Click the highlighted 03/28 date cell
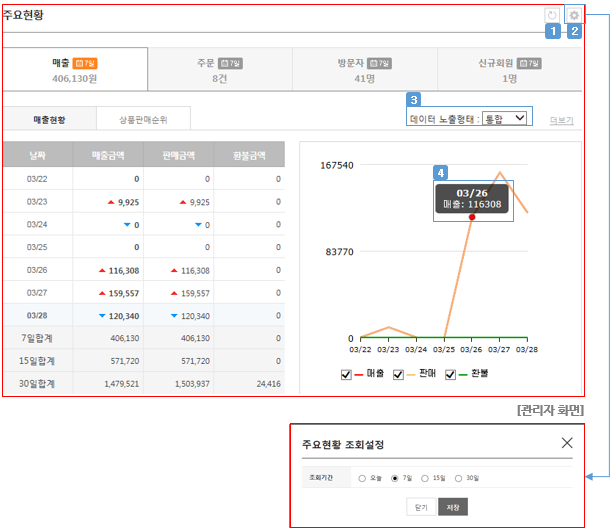The image size is (615, 532). point(37,315)
